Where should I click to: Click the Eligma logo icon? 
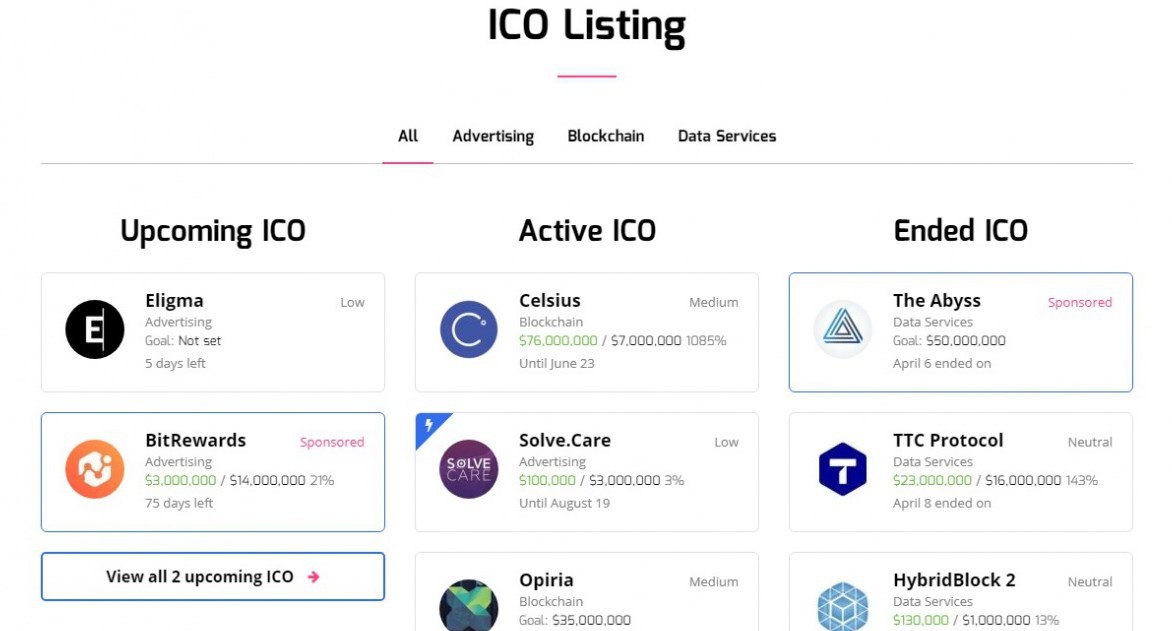pos(95,330)
